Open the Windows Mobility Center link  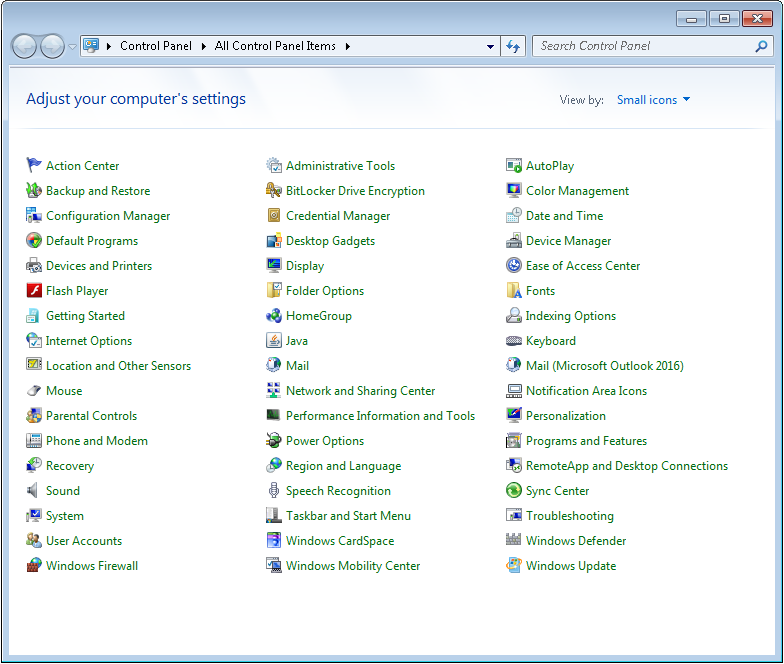click(x=353, y=566)
